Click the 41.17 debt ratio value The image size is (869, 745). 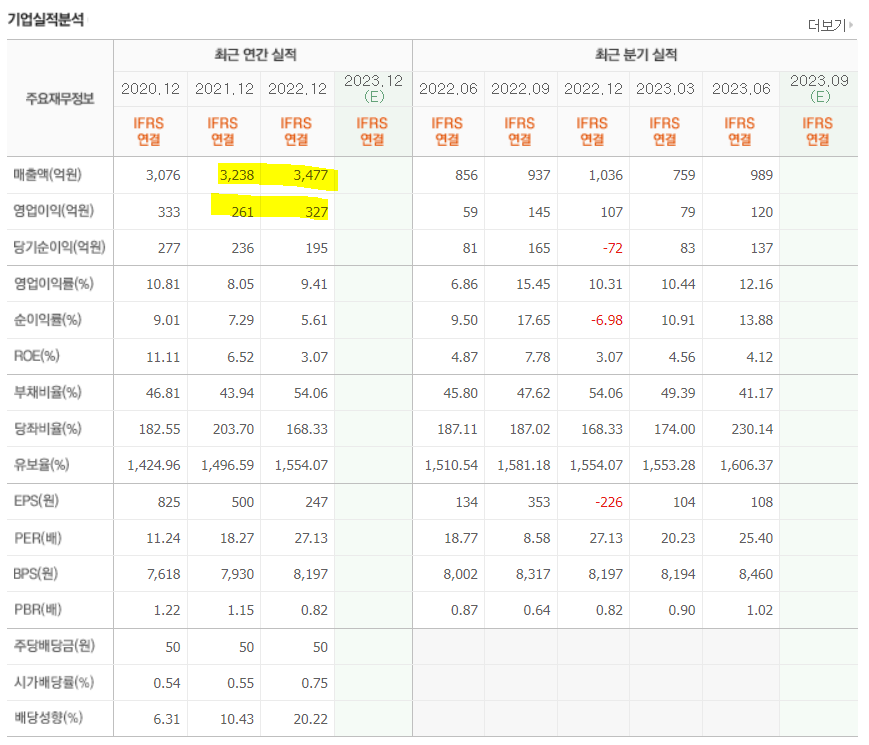tap(756, 393)
